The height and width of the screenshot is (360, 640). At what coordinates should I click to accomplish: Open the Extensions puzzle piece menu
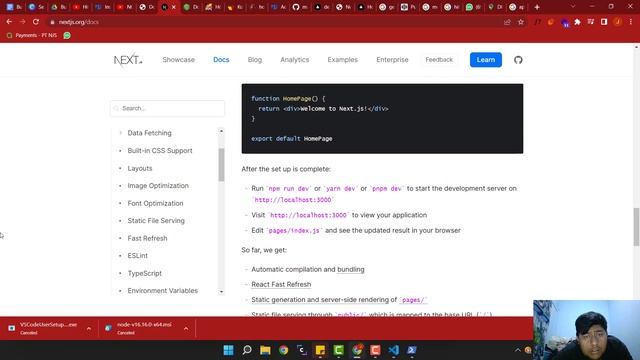click(577, 22)
